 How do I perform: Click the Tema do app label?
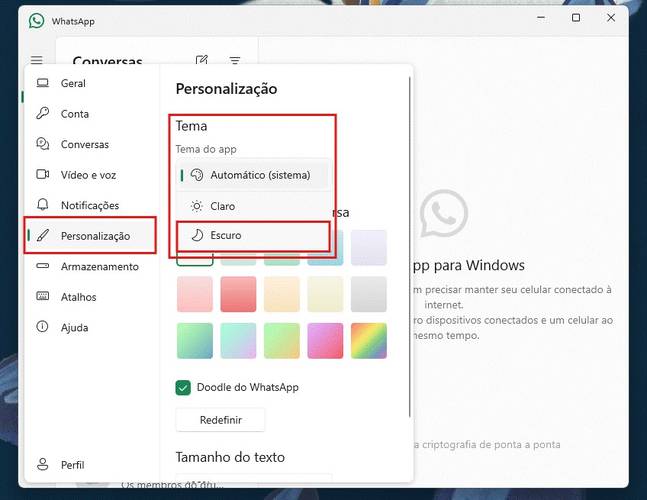point(206,149)
